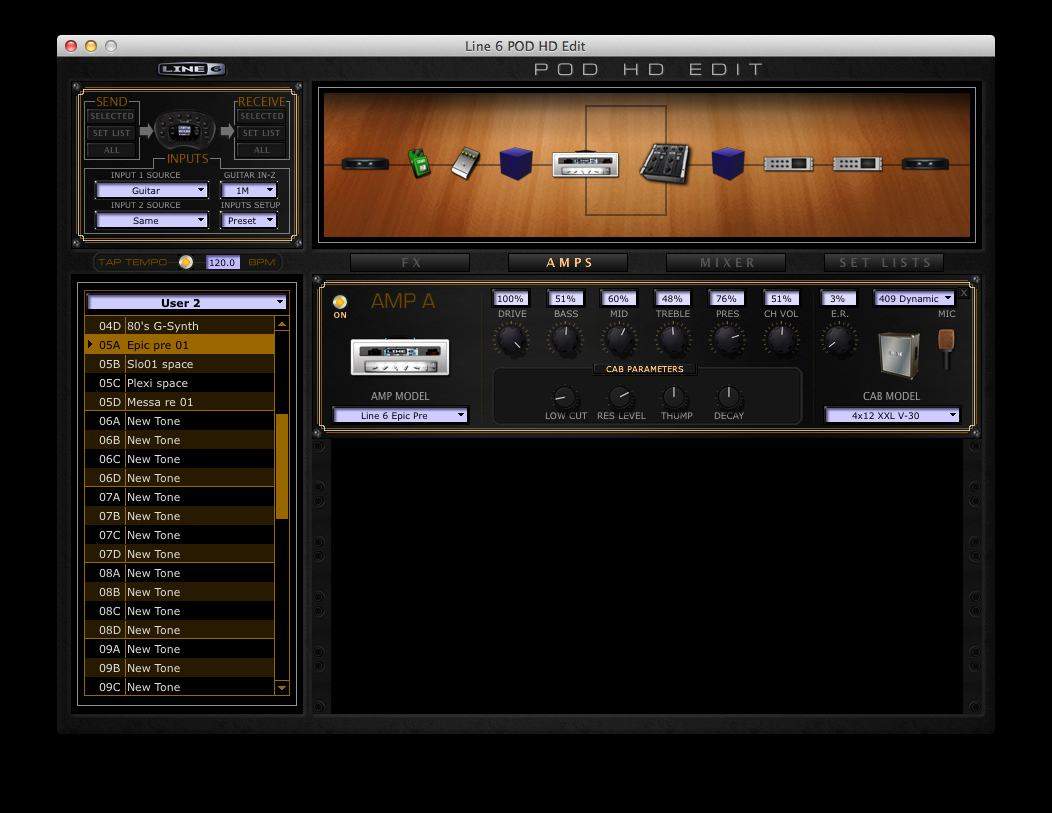Switch to the FX tab
The image size is (1052, 813).
point(410,262)
